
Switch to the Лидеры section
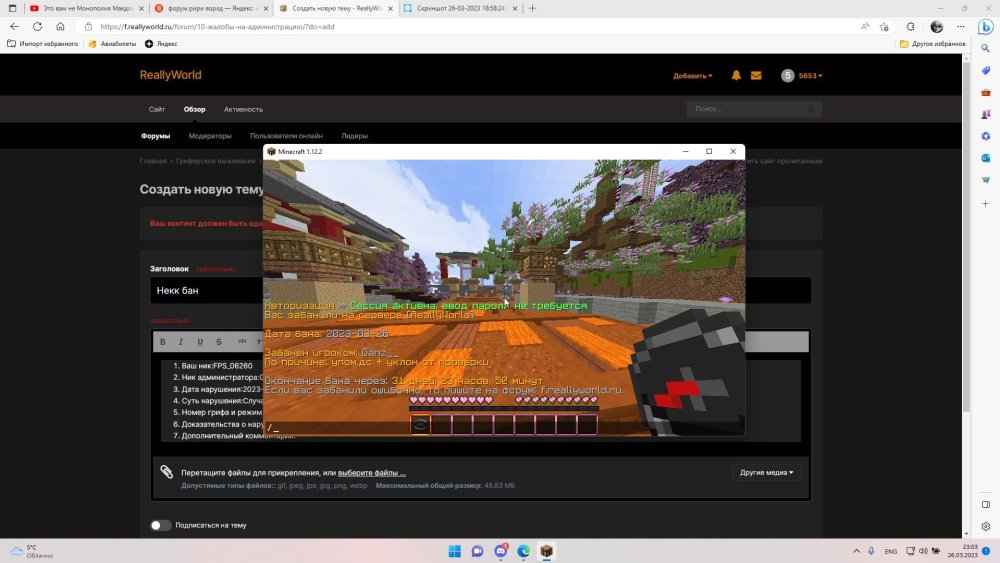(x=355, y=136)
